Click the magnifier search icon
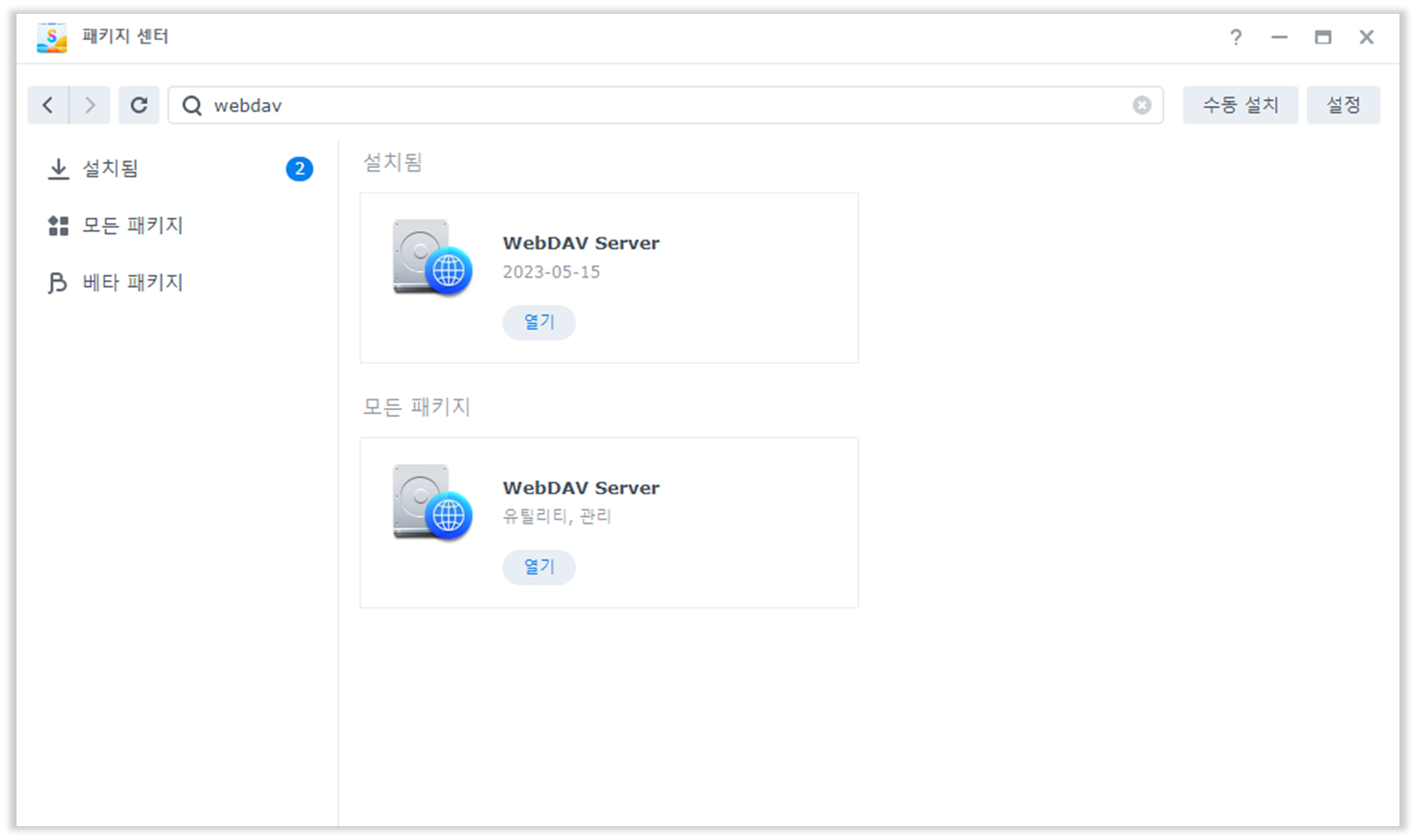 tap(192, 105)
